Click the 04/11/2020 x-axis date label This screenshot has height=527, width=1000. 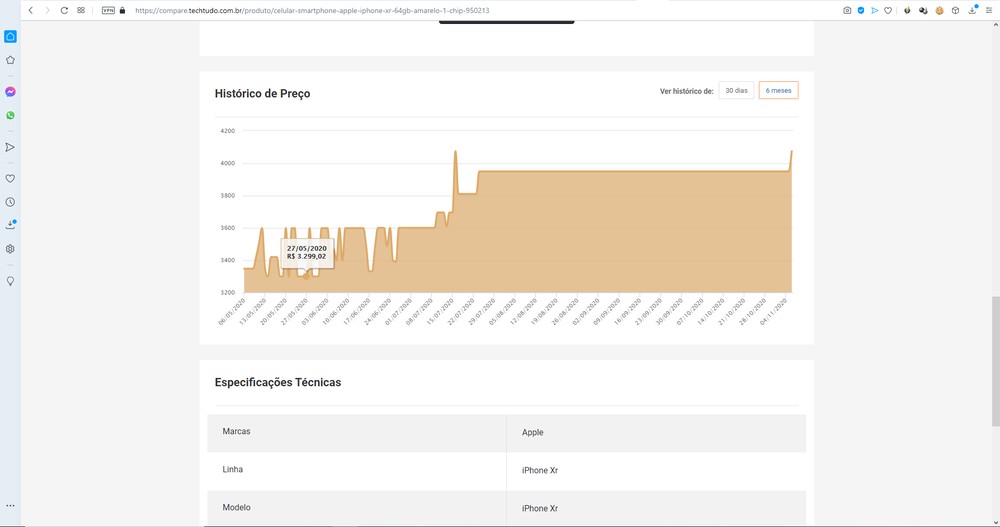coord(774,312)
